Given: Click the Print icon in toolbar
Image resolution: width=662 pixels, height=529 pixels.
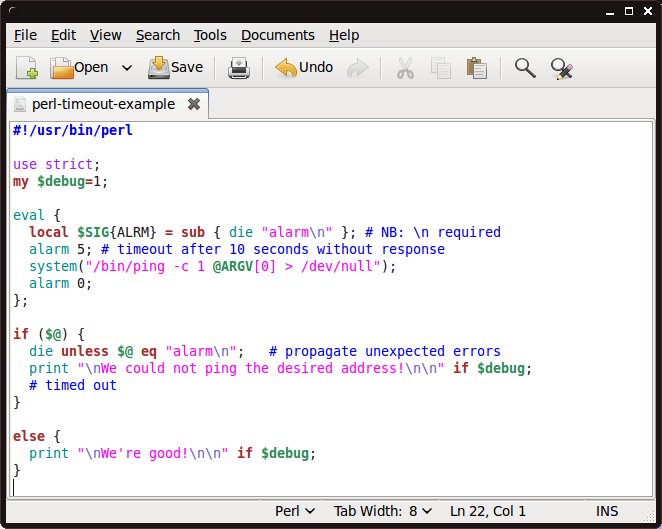Looking at the screenshot, I should [239, 68].
